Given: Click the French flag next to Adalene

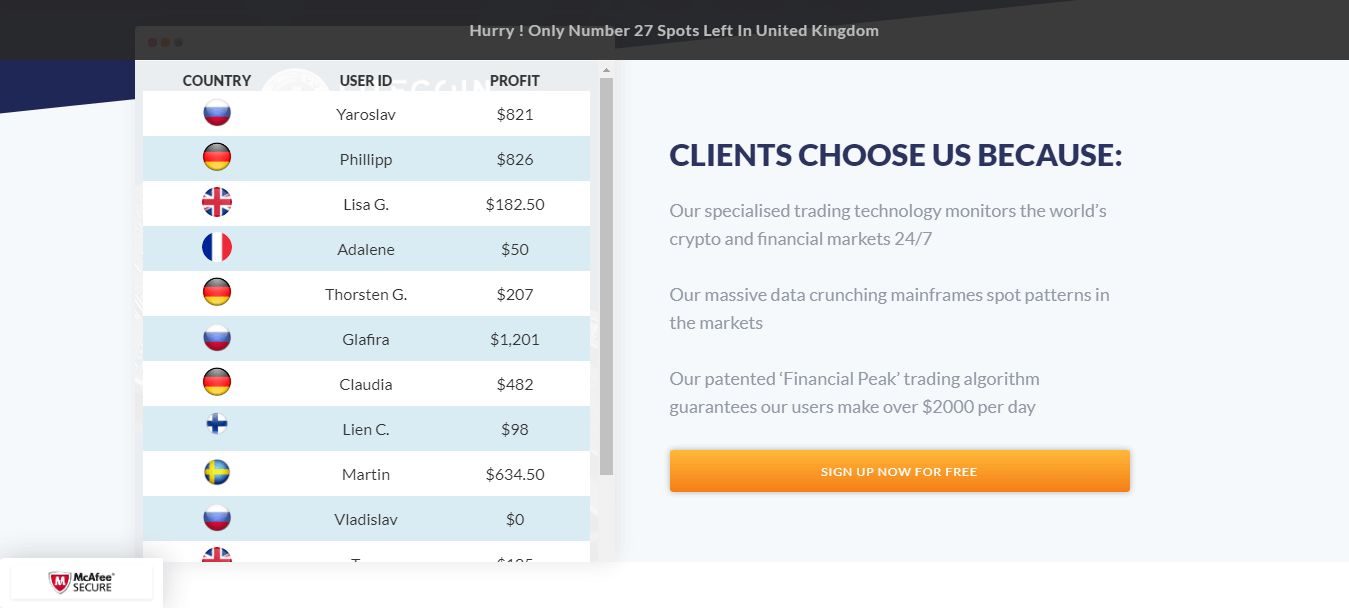Looking at the screenshot, I should click(217, 248).
